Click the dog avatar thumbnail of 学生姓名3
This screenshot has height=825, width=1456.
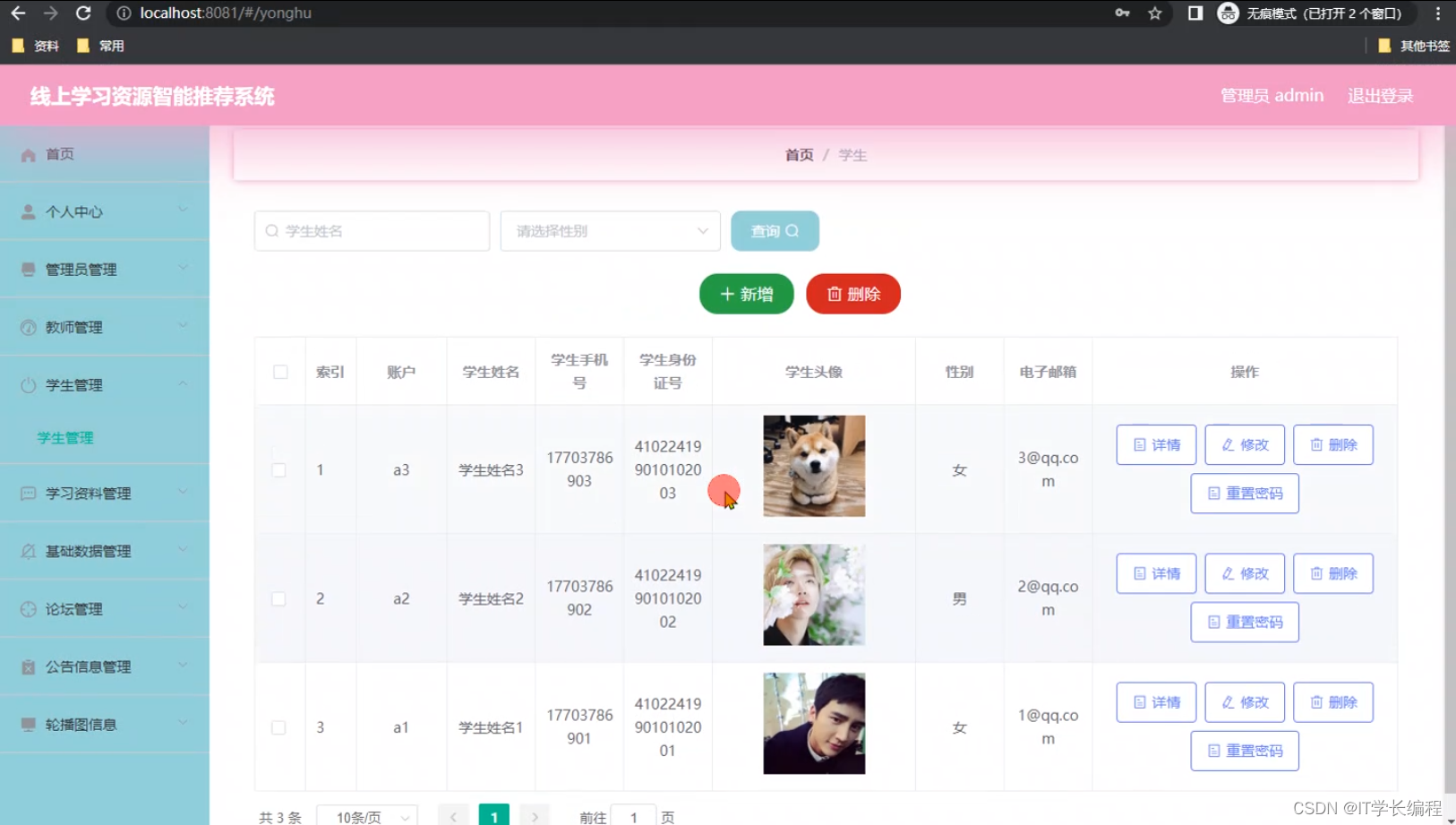click(813, 466)
